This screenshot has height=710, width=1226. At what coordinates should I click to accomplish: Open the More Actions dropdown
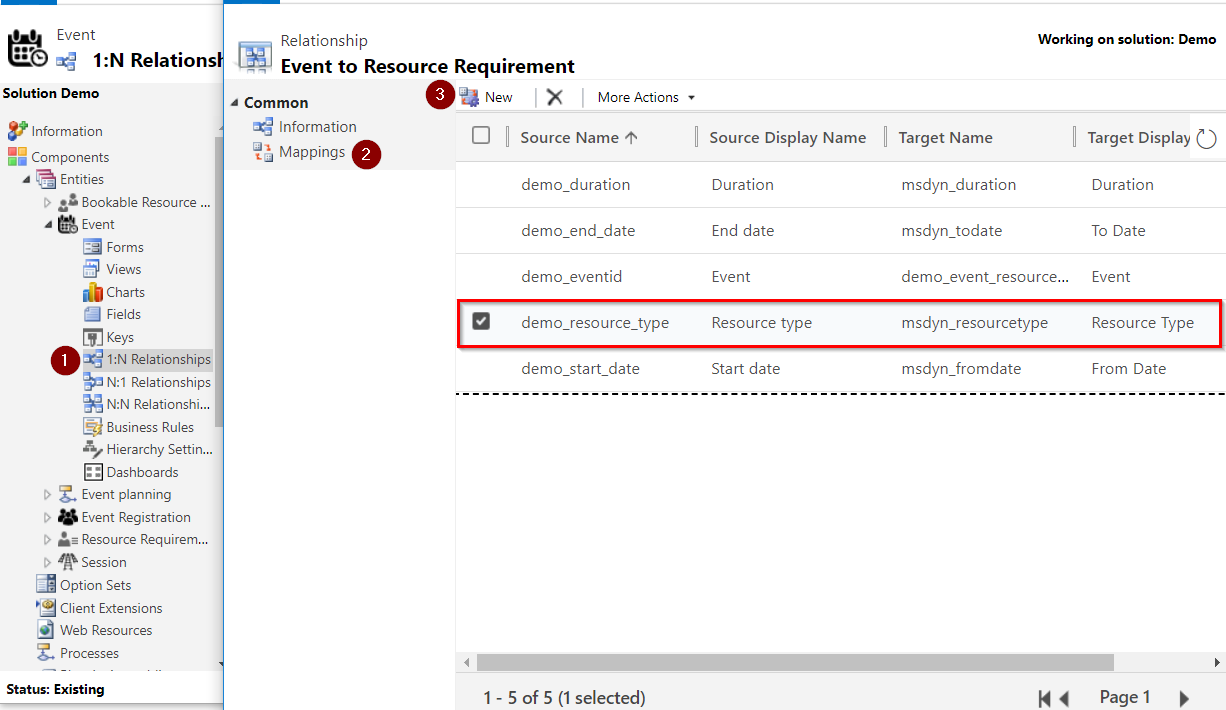click(645, 97)
